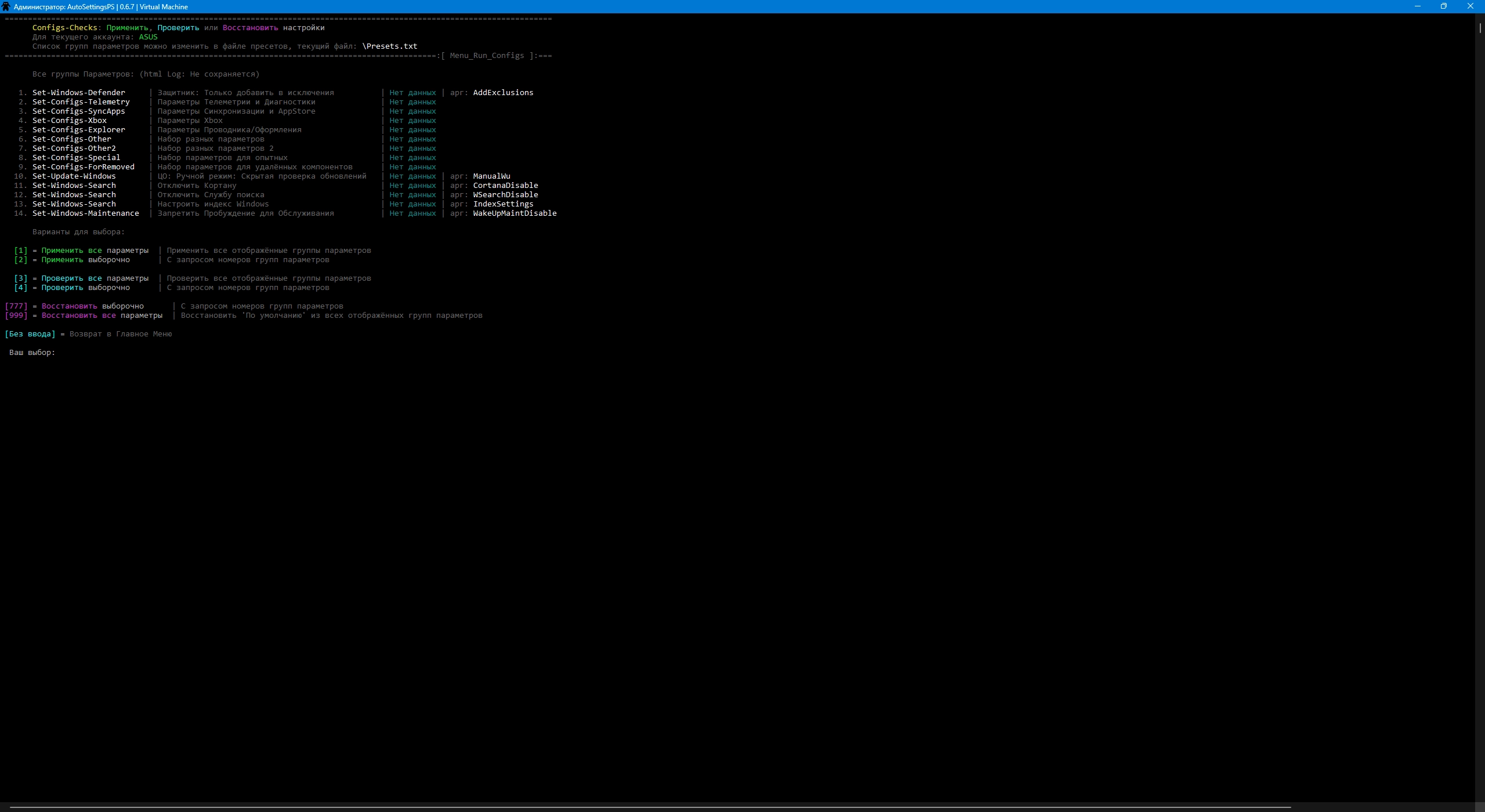Click description 'Набор параметров для удалённых компонентов'
The image size is (1485, 812).
[x=255, y=167]
